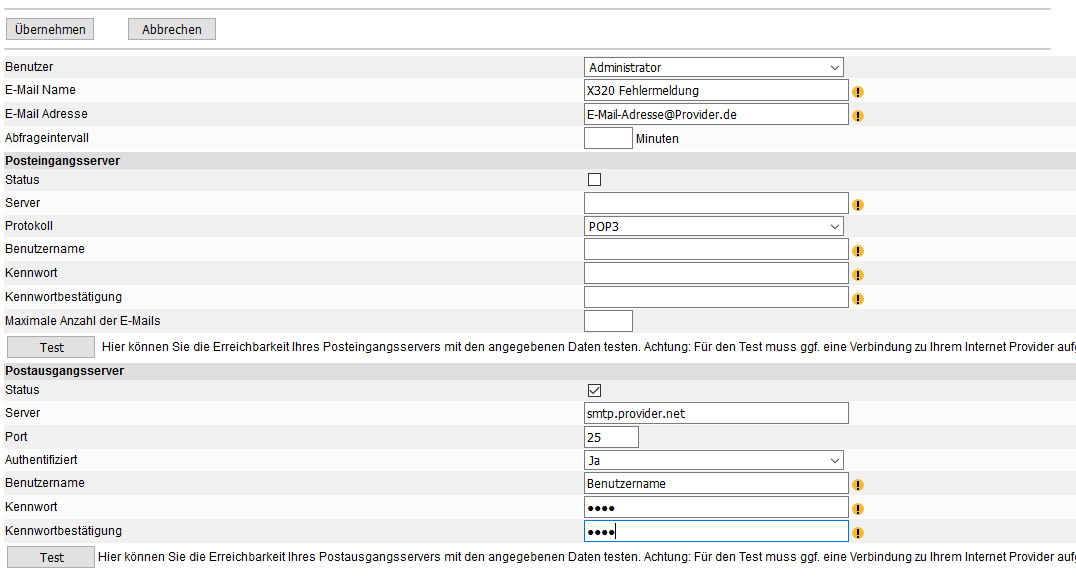
Task: Click the Abfrageintervall minutes input field
Action: pyautogui.click(x=608, y=138)
